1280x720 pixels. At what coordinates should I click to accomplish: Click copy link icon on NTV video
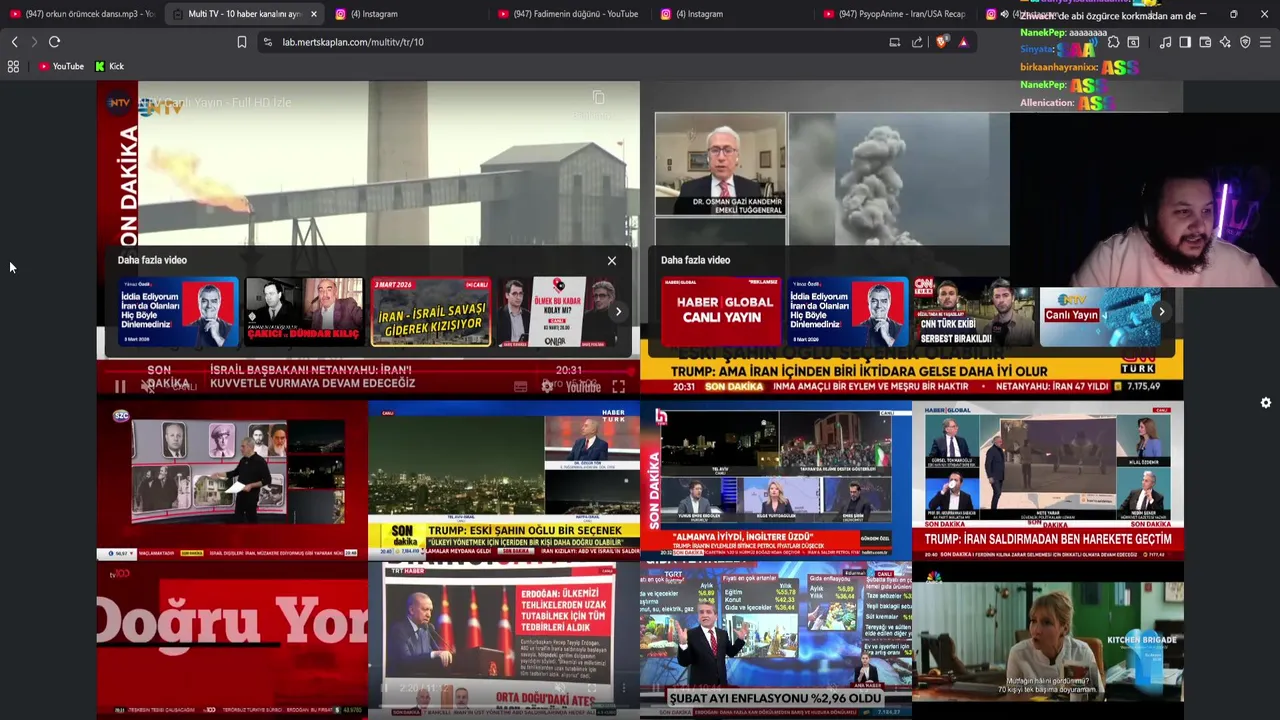click(598, 98)
